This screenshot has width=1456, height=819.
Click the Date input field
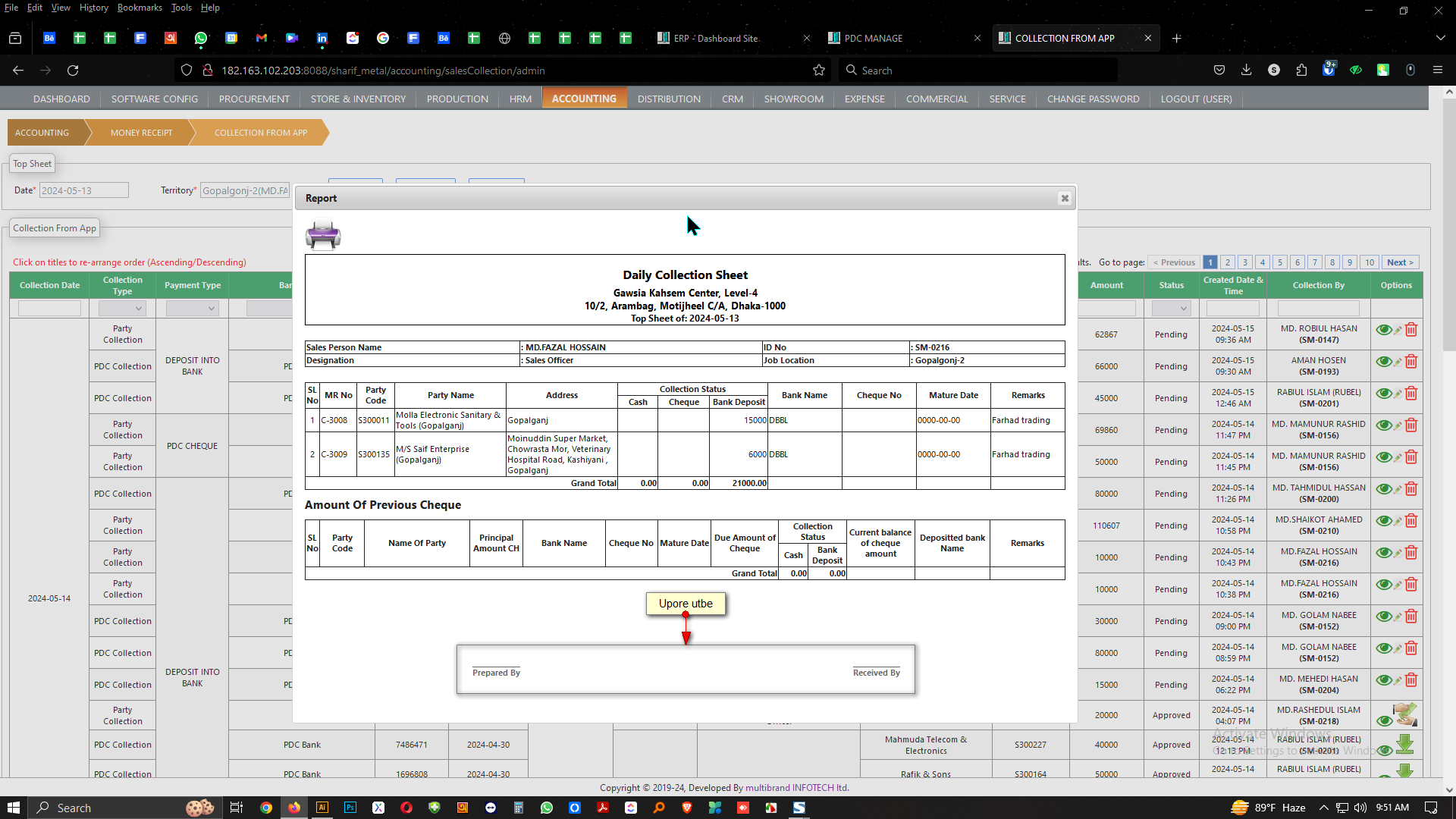pyautogui.click(x=83, y=190)
